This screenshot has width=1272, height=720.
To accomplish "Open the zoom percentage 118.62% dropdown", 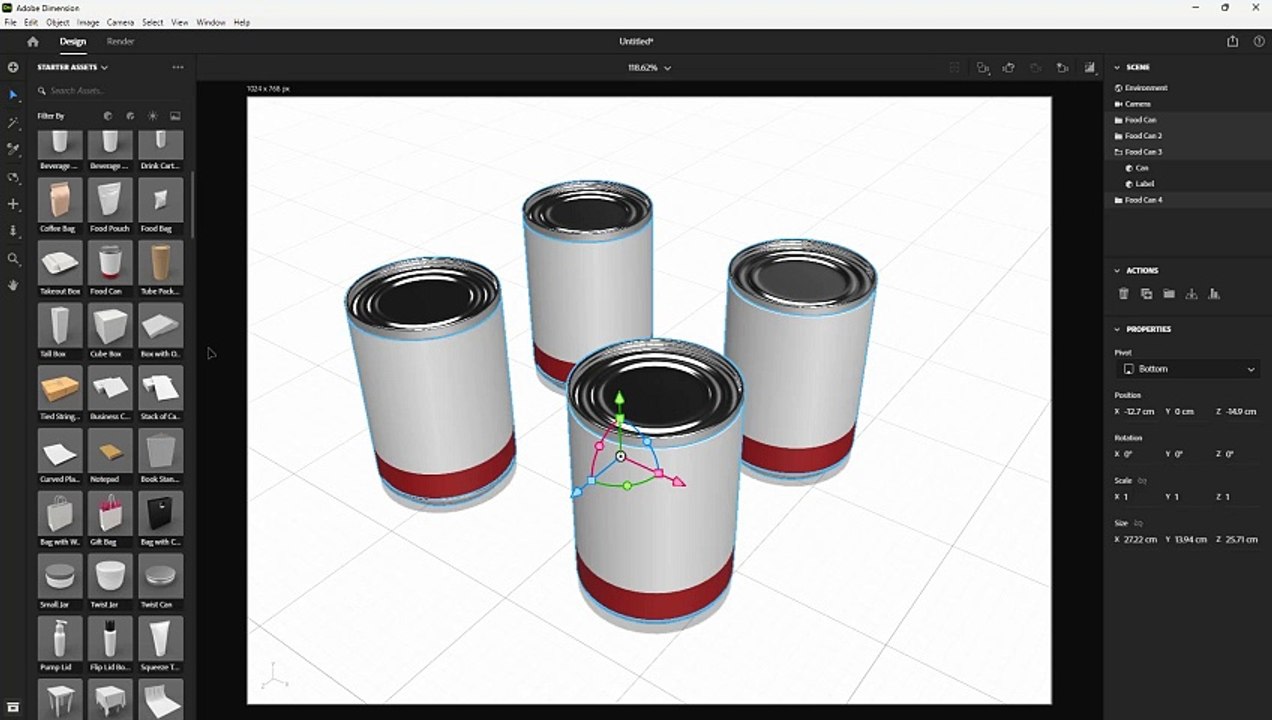I will click(x=649, y=68).
